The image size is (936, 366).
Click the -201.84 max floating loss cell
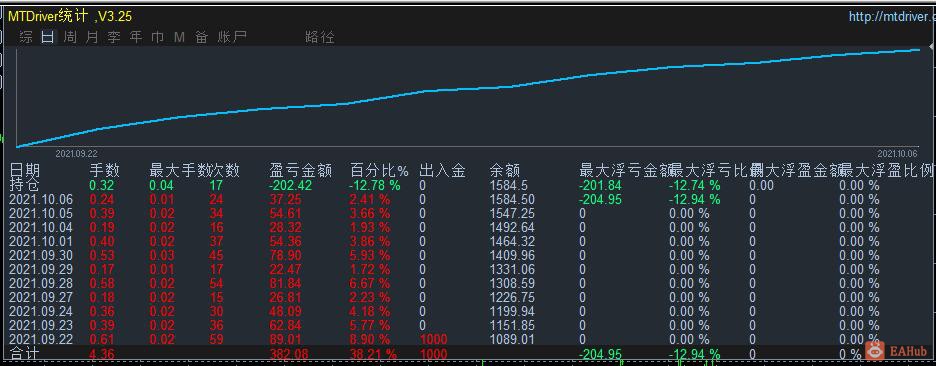[x=600, y=186]
